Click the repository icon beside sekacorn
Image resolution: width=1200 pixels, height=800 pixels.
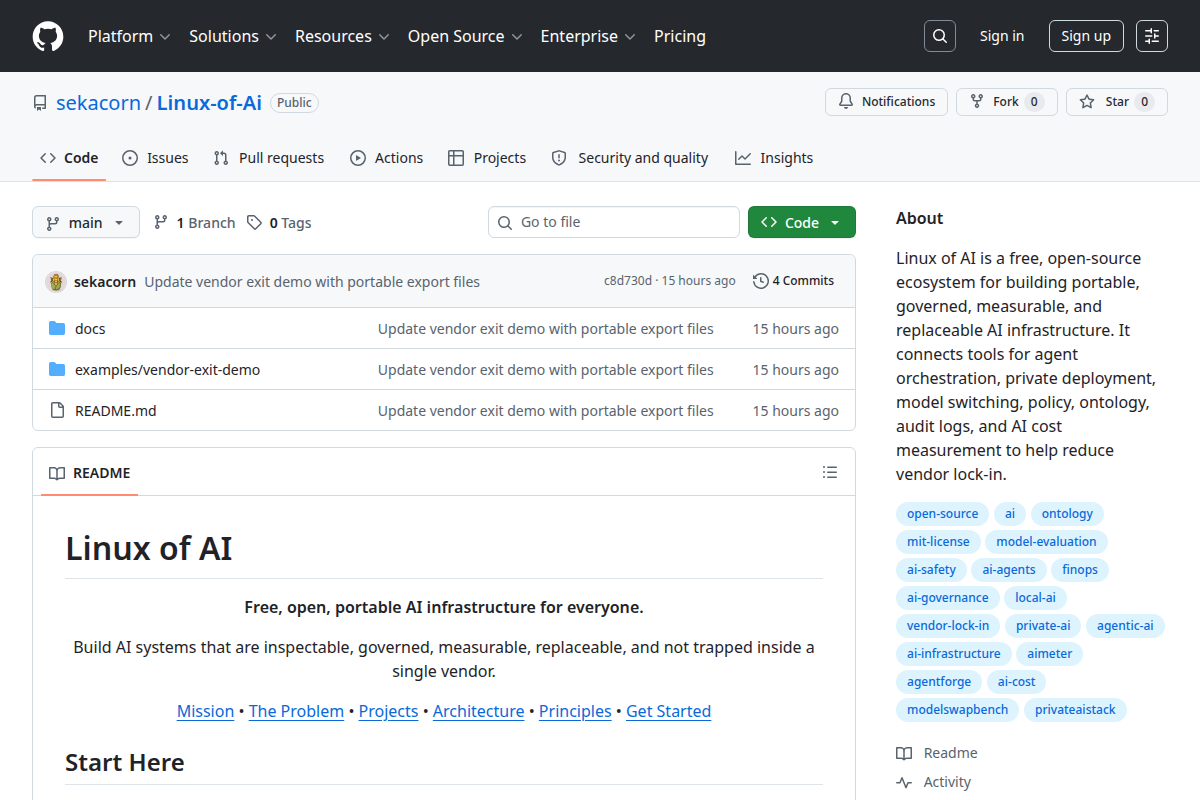40,103
